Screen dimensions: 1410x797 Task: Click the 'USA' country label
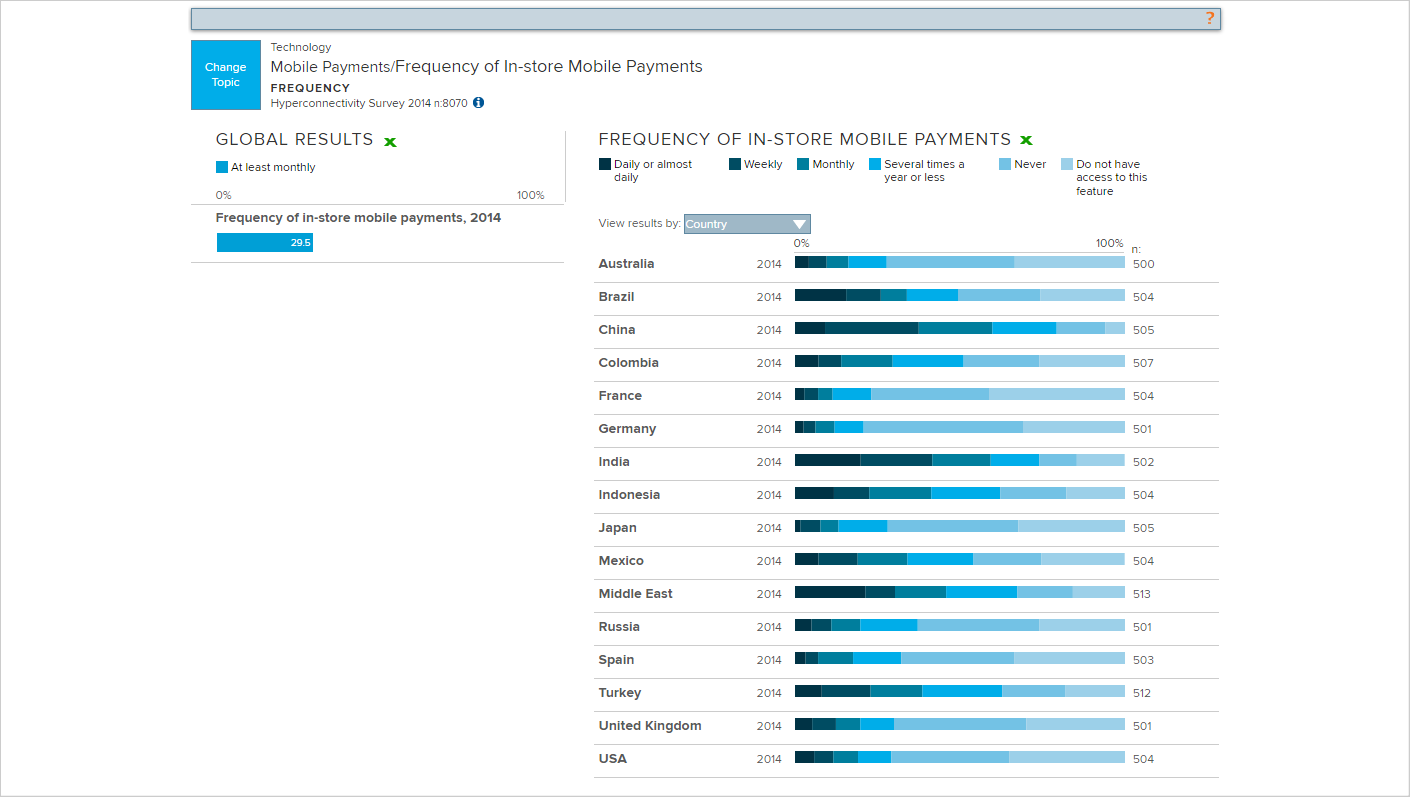[611, 758]
